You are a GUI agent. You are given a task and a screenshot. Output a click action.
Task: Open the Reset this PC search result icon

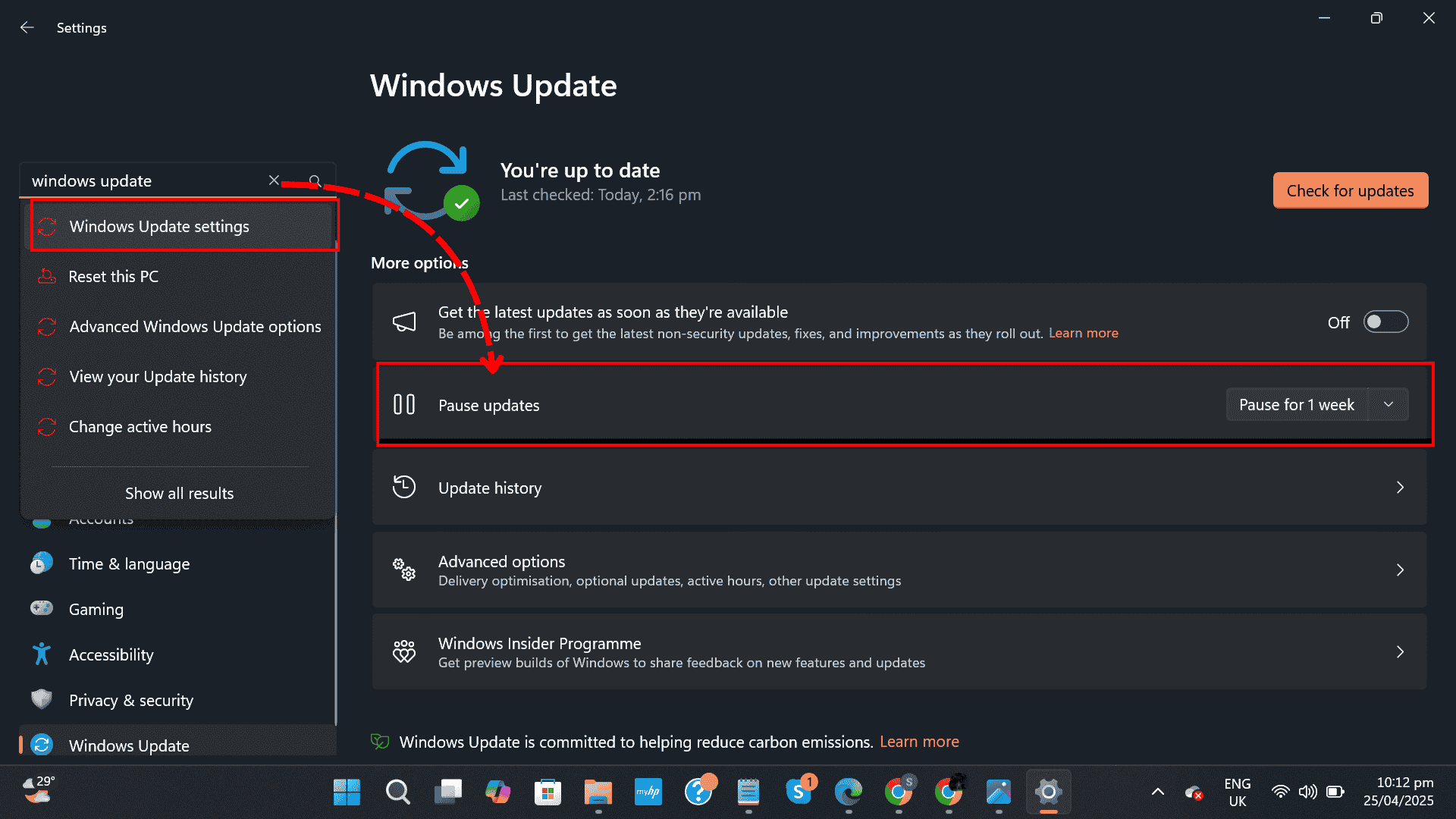(x=46, y=276)
